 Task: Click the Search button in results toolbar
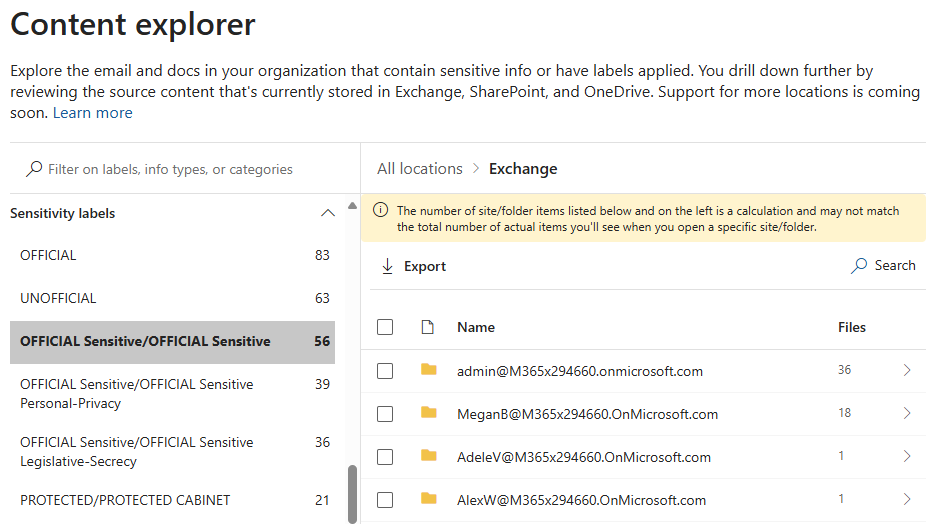tap(883, 265)
